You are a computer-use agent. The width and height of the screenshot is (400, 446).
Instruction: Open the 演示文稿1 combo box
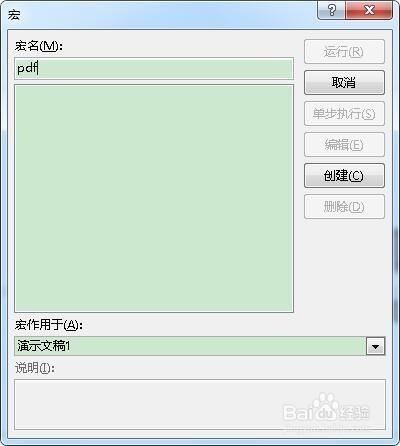(x=200, y=346)
